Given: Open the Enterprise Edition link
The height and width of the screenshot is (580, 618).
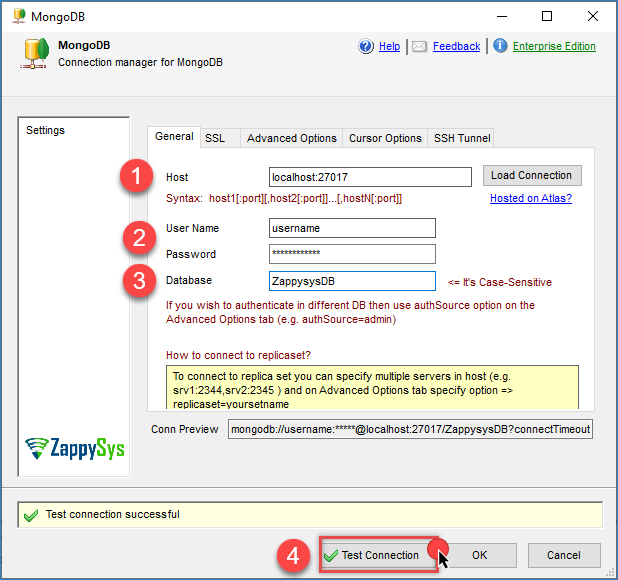Looking at the screenshot, I should point(554,47).
